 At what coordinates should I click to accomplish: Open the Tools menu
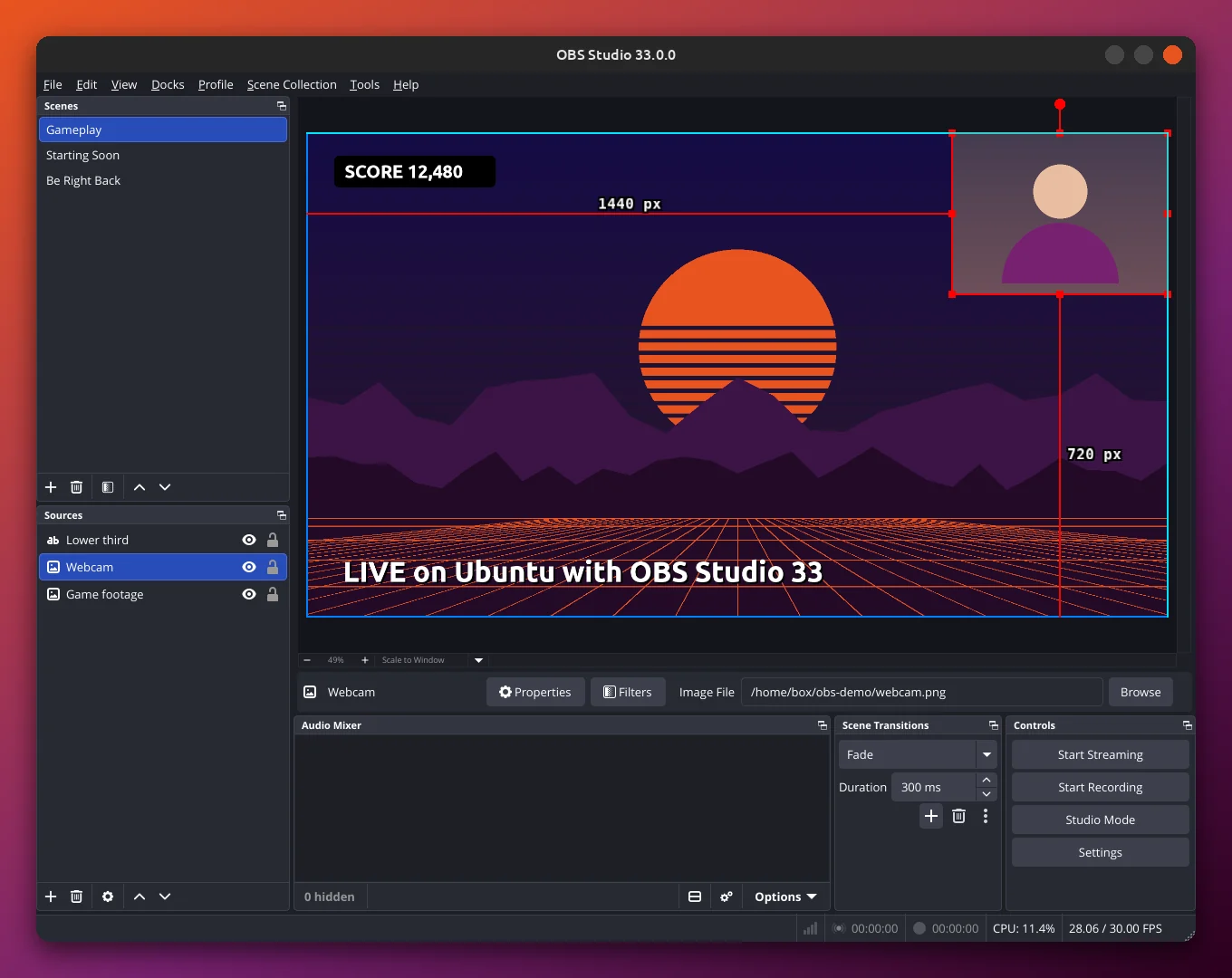[x=365, y=84]
